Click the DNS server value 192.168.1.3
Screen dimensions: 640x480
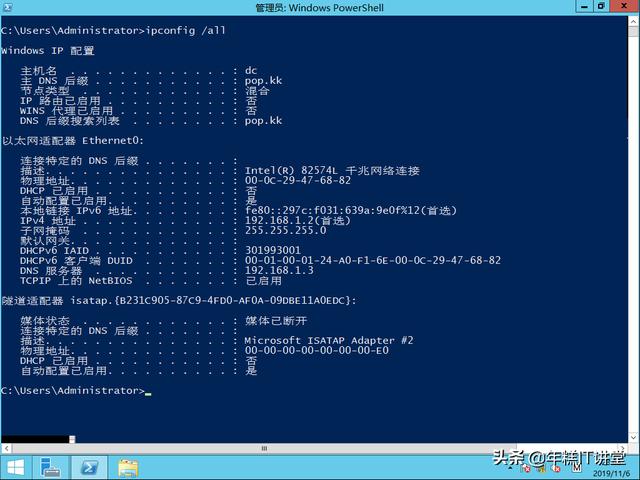[x=279, y=270]
